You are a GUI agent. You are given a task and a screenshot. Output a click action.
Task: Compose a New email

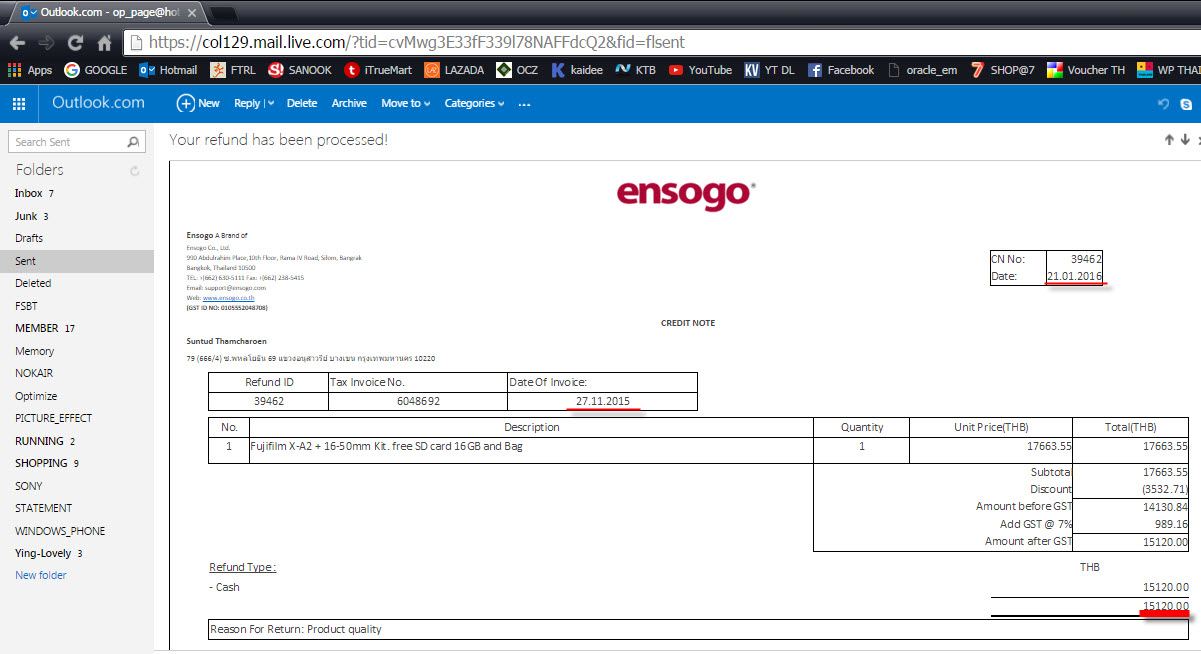pos(198,103)
